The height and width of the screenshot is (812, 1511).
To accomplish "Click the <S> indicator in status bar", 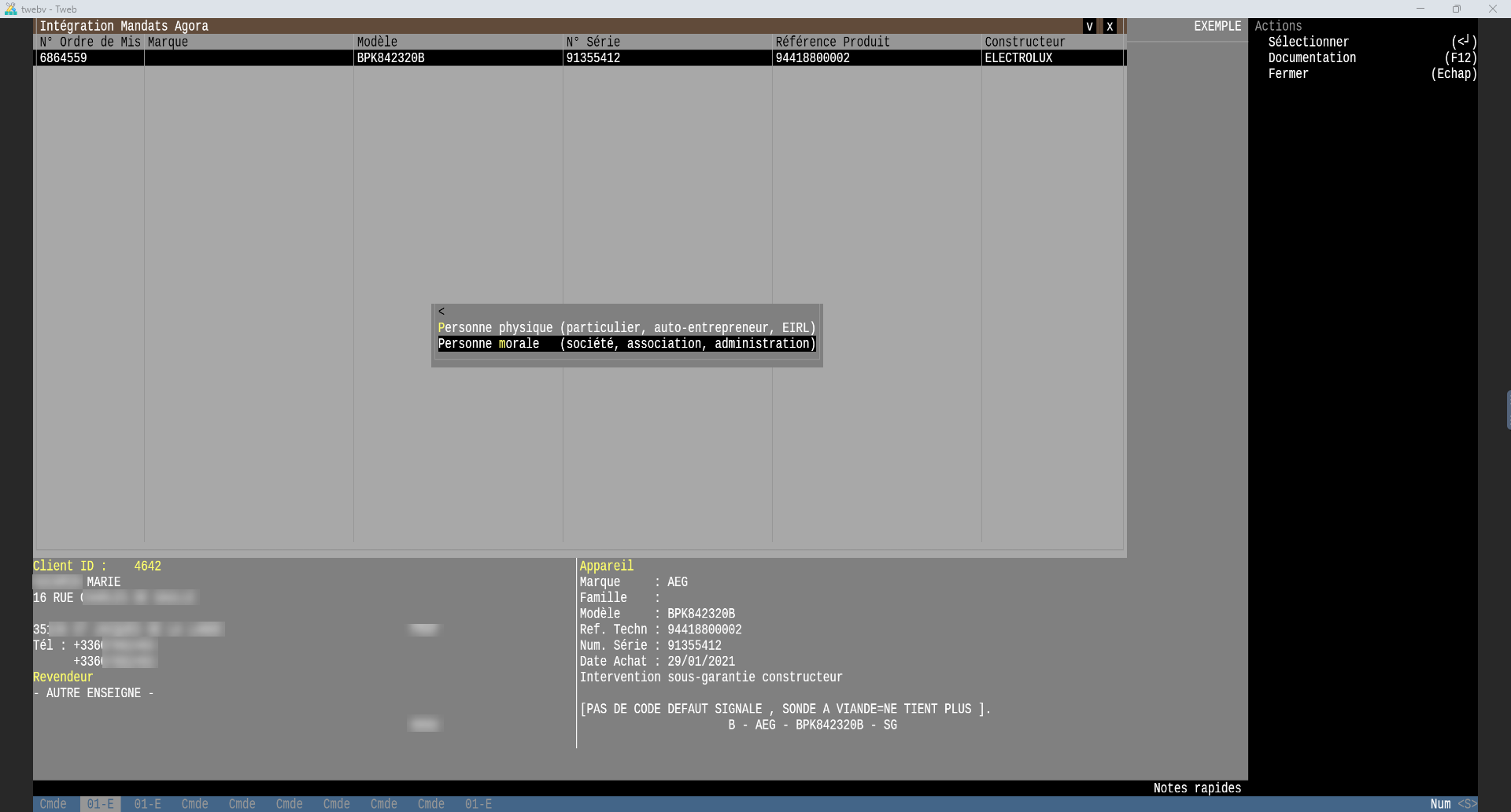I will (1466, 803).
